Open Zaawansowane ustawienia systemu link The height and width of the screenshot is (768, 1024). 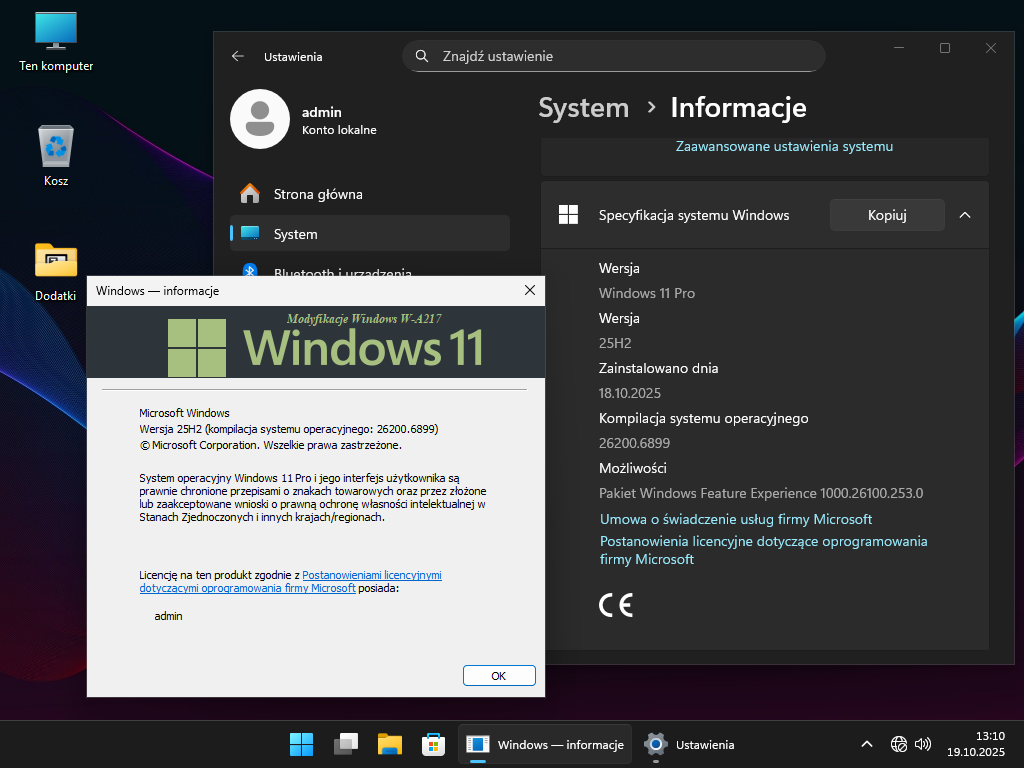pos(784,146)
